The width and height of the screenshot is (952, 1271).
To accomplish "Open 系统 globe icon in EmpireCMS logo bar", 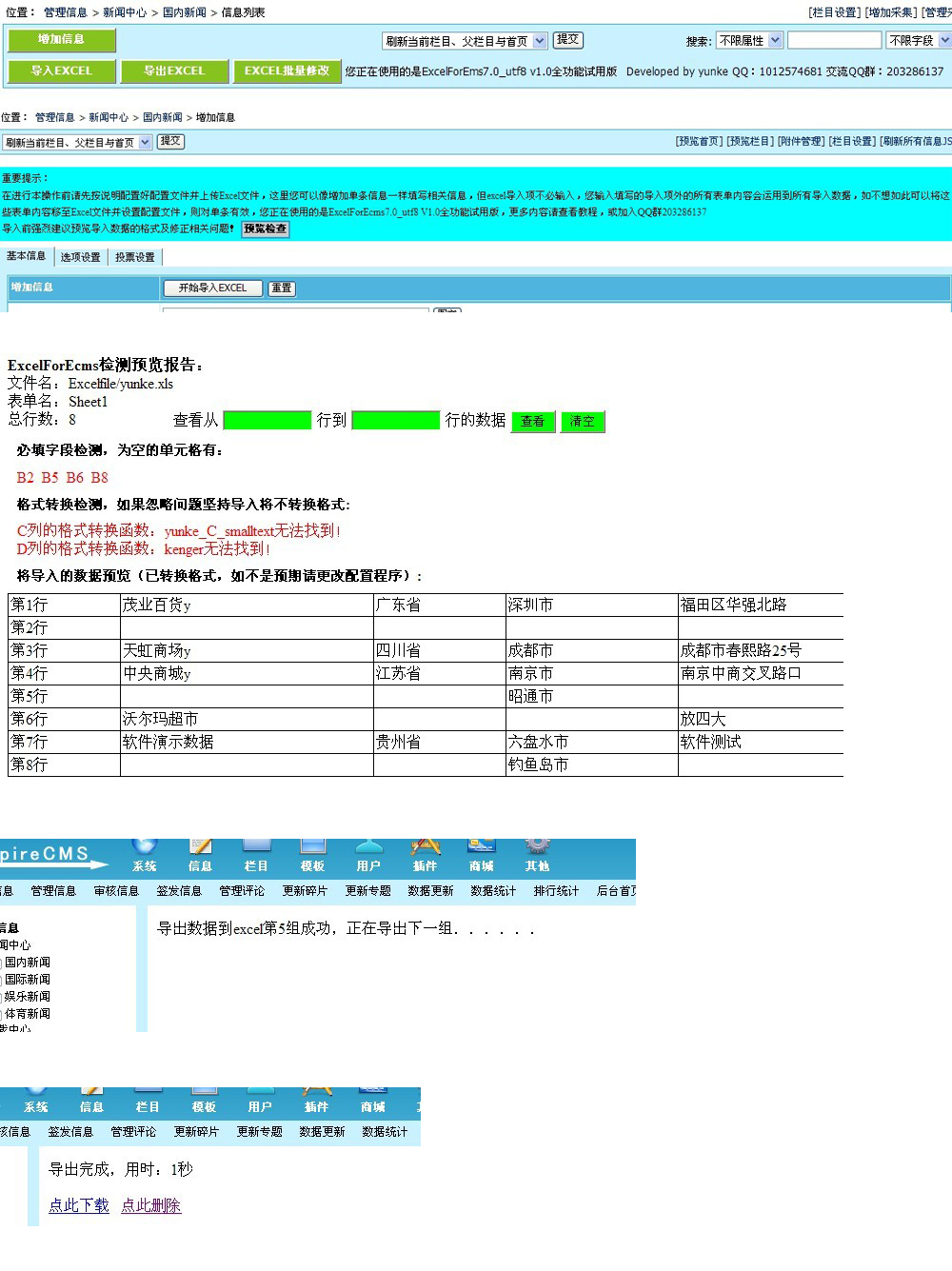I will point(145,846).
